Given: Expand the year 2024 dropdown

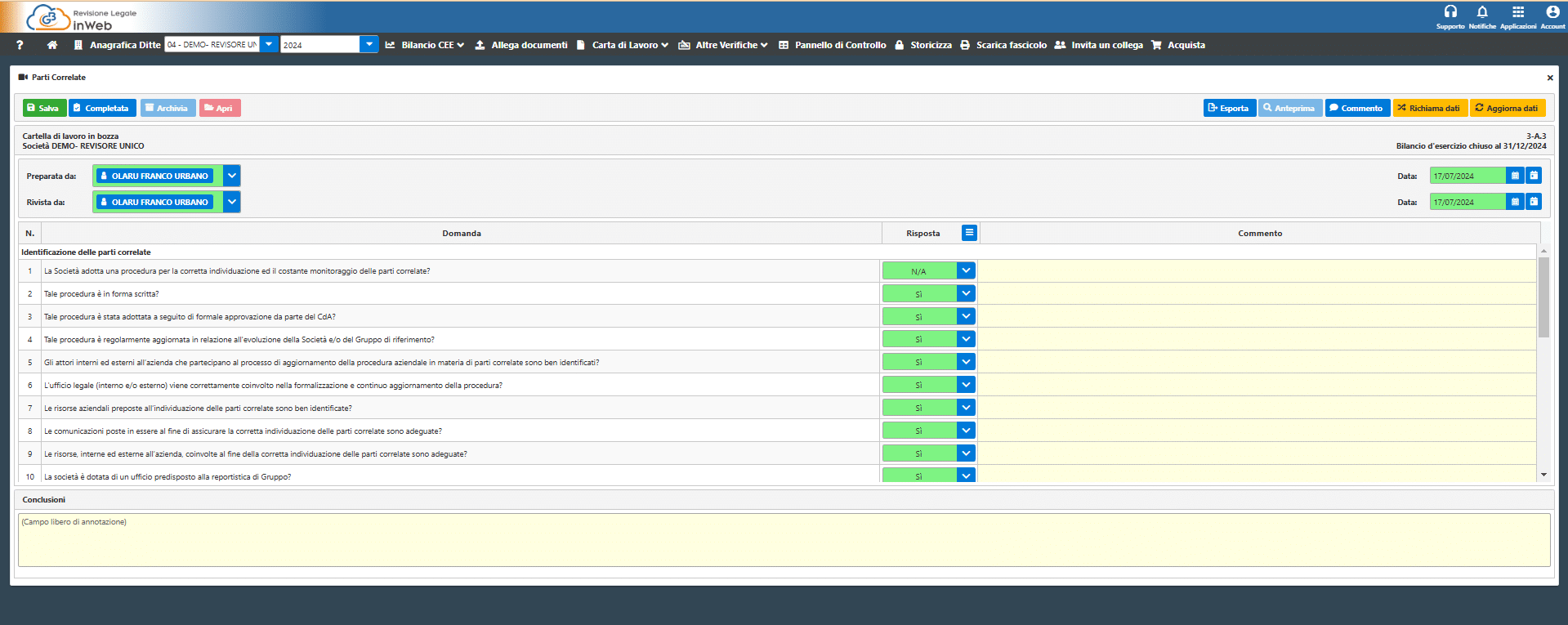Looking at the screenshot, I should 369,44.
